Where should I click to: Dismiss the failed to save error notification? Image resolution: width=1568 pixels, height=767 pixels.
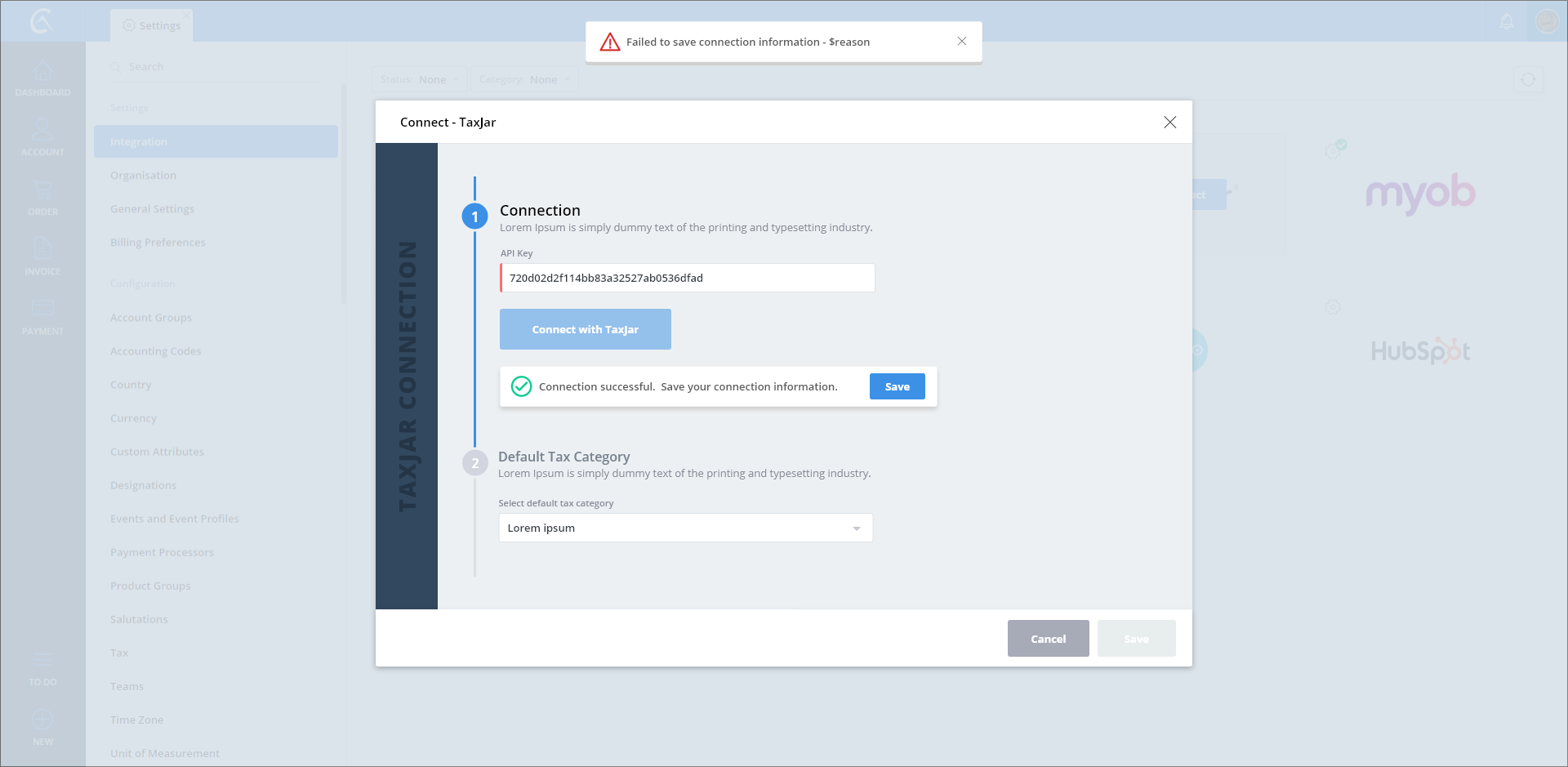(961, 42)
